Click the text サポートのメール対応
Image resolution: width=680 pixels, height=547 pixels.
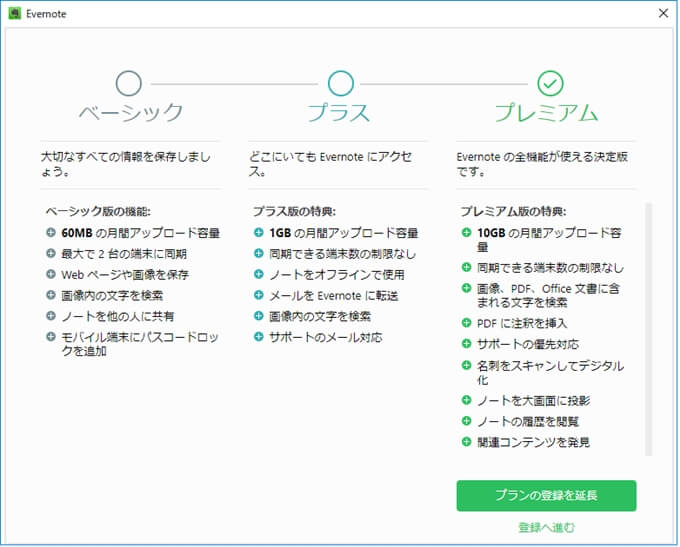click(326, 337)
